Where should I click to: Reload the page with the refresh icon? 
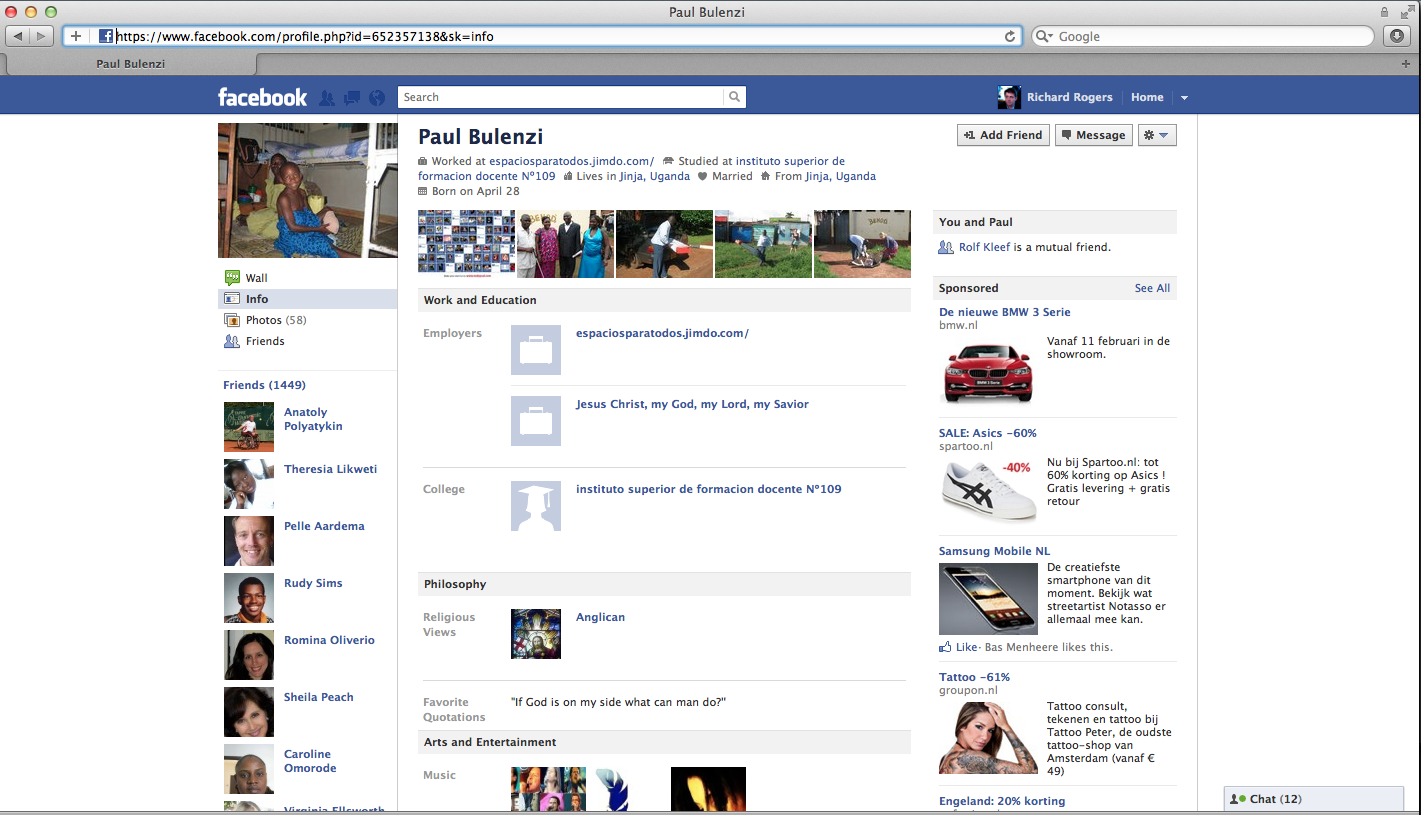click(x=1010, y=36)
